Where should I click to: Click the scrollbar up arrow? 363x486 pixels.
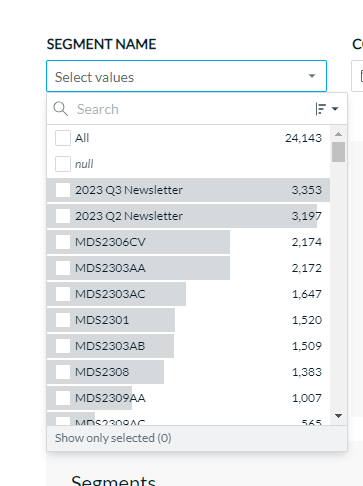click(x=338, y=134)
